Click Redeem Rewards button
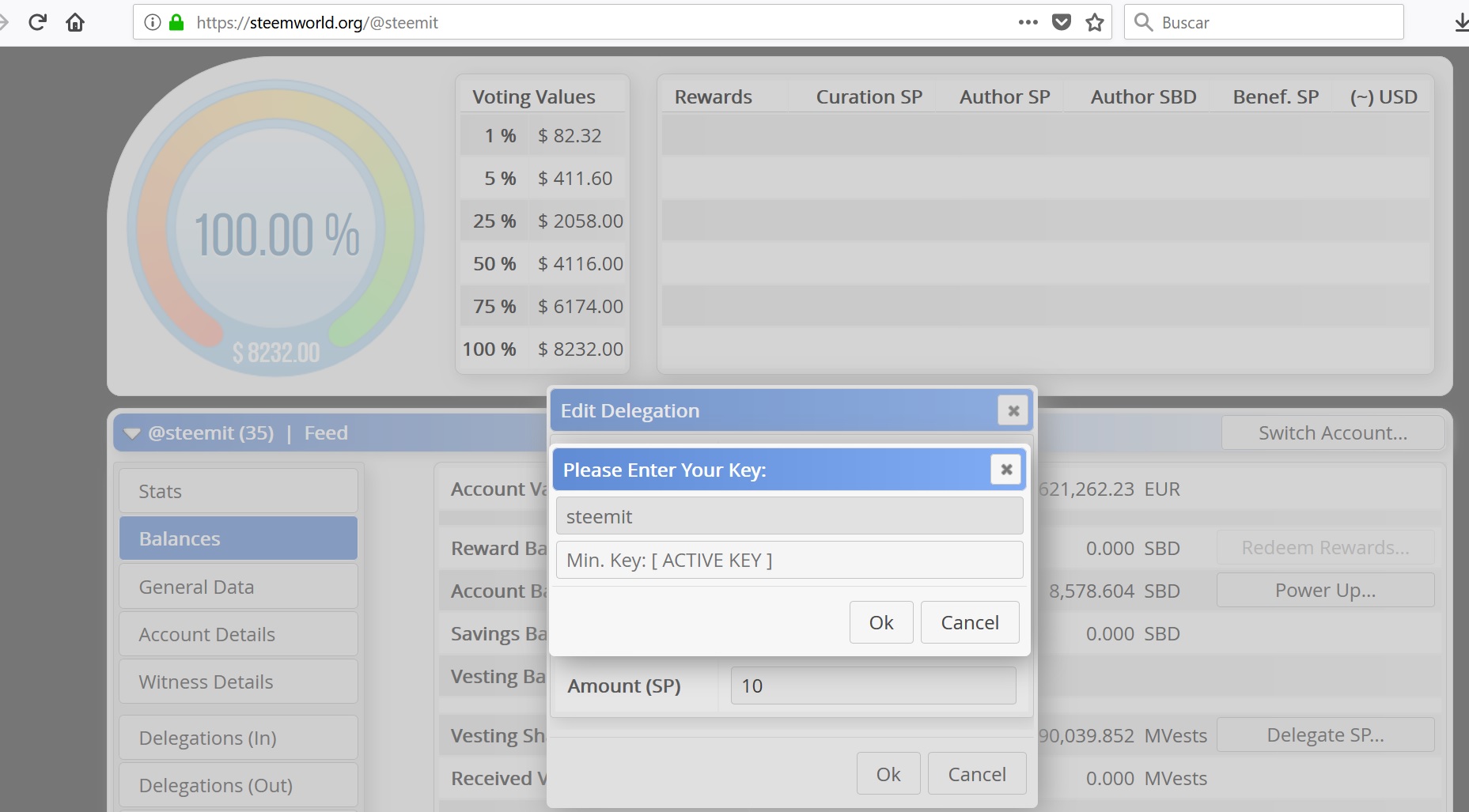The image size is (1469, 812). (1325, 547)
